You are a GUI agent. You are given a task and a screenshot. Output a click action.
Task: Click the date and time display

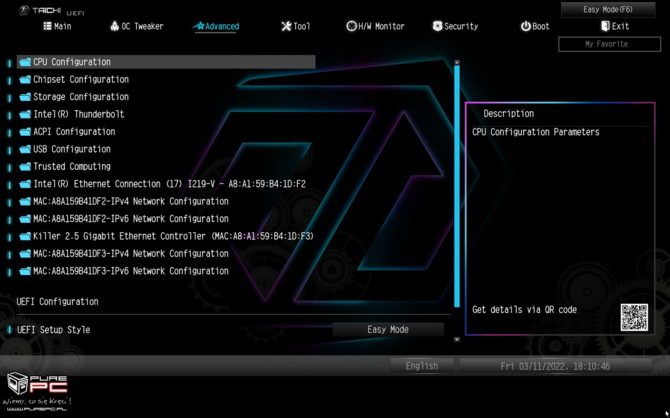(555, 366)
